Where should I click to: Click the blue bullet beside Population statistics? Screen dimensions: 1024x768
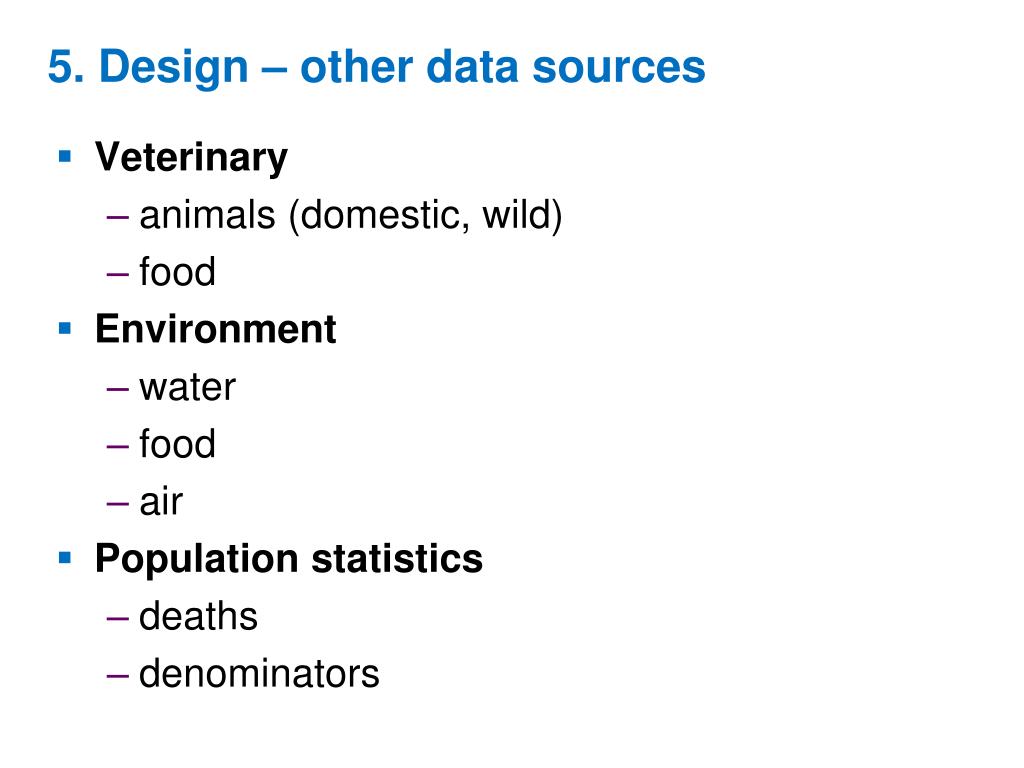[65, 558]
